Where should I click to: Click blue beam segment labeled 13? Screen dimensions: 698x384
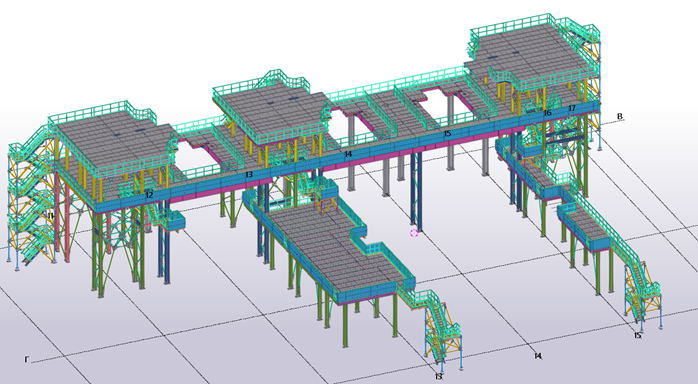coord(249,175)
